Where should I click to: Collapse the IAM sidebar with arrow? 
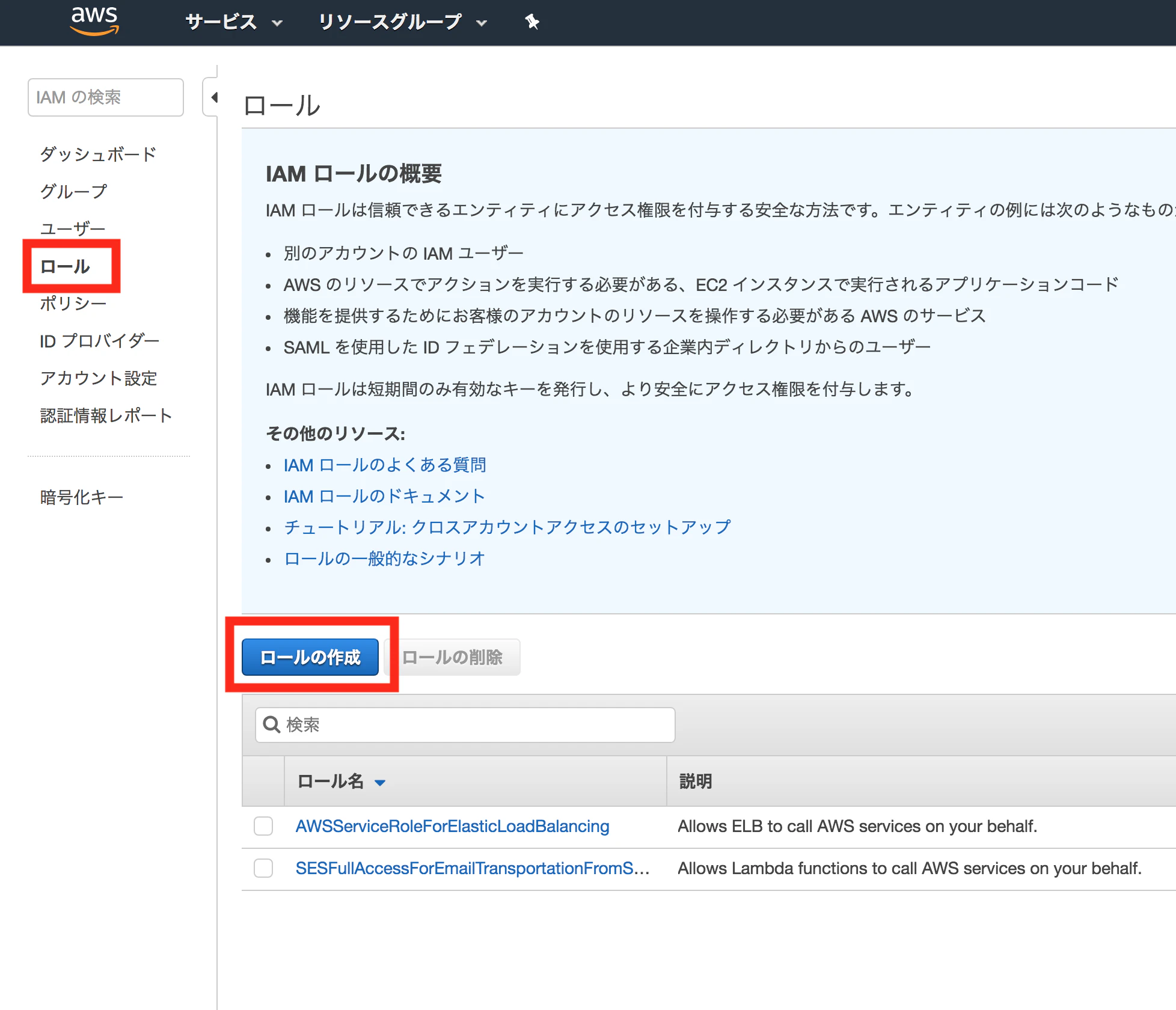click(x=213, y=97)
